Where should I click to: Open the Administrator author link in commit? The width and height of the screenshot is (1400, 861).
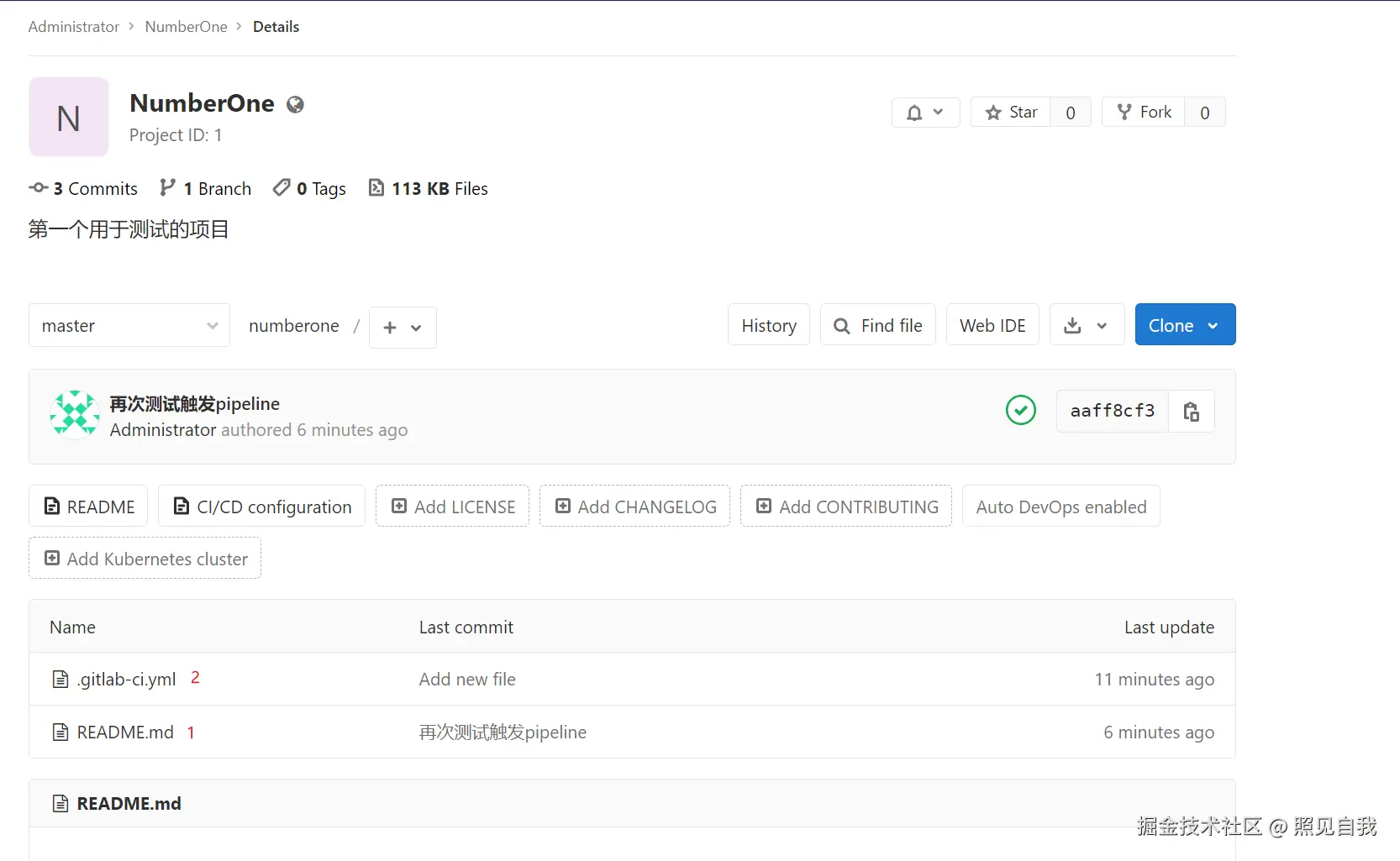163,430
